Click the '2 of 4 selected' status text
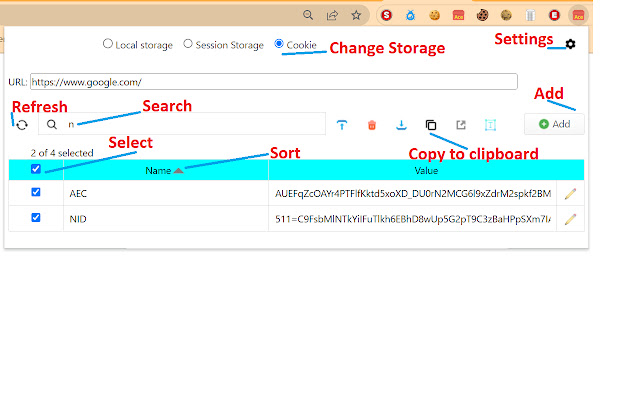Viewport: 640px width, 400px height. (x=62, y=153)
